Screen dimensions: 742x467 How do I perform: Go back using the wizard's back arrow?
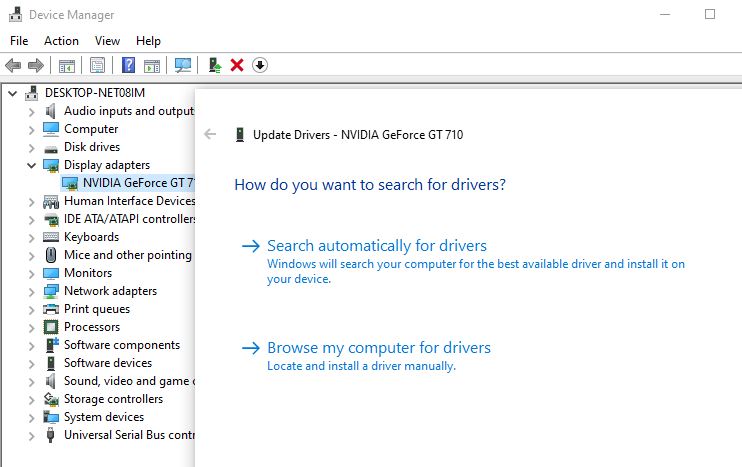210,134
